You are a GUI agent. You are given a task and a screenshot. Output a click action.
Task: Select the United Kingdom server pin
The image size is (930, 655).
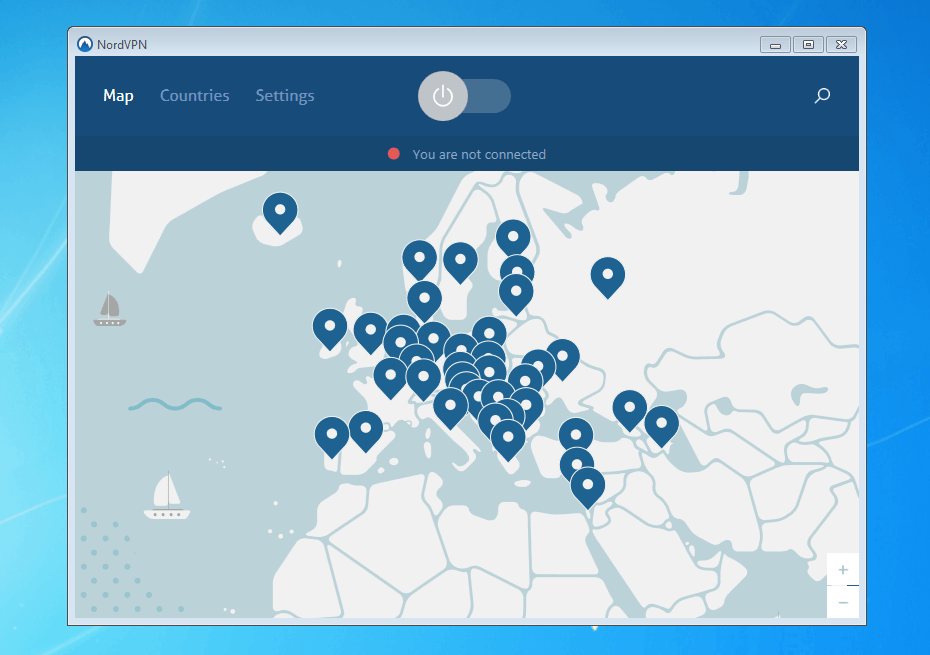(371, 333)
